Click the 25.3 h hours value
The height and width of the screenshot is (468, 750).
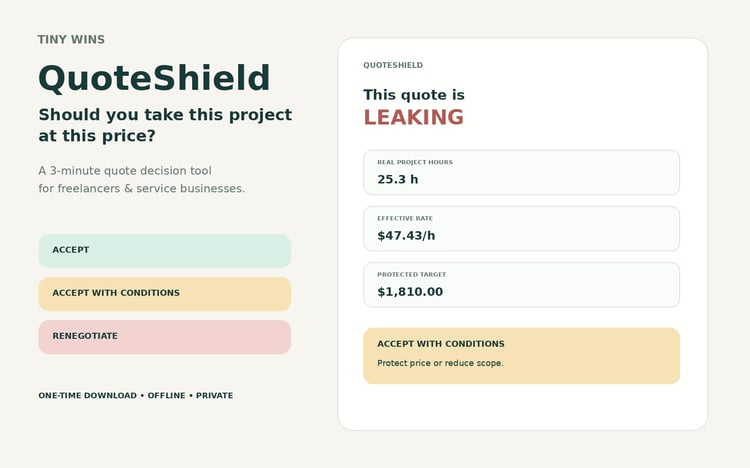click(x=397, y=179)
